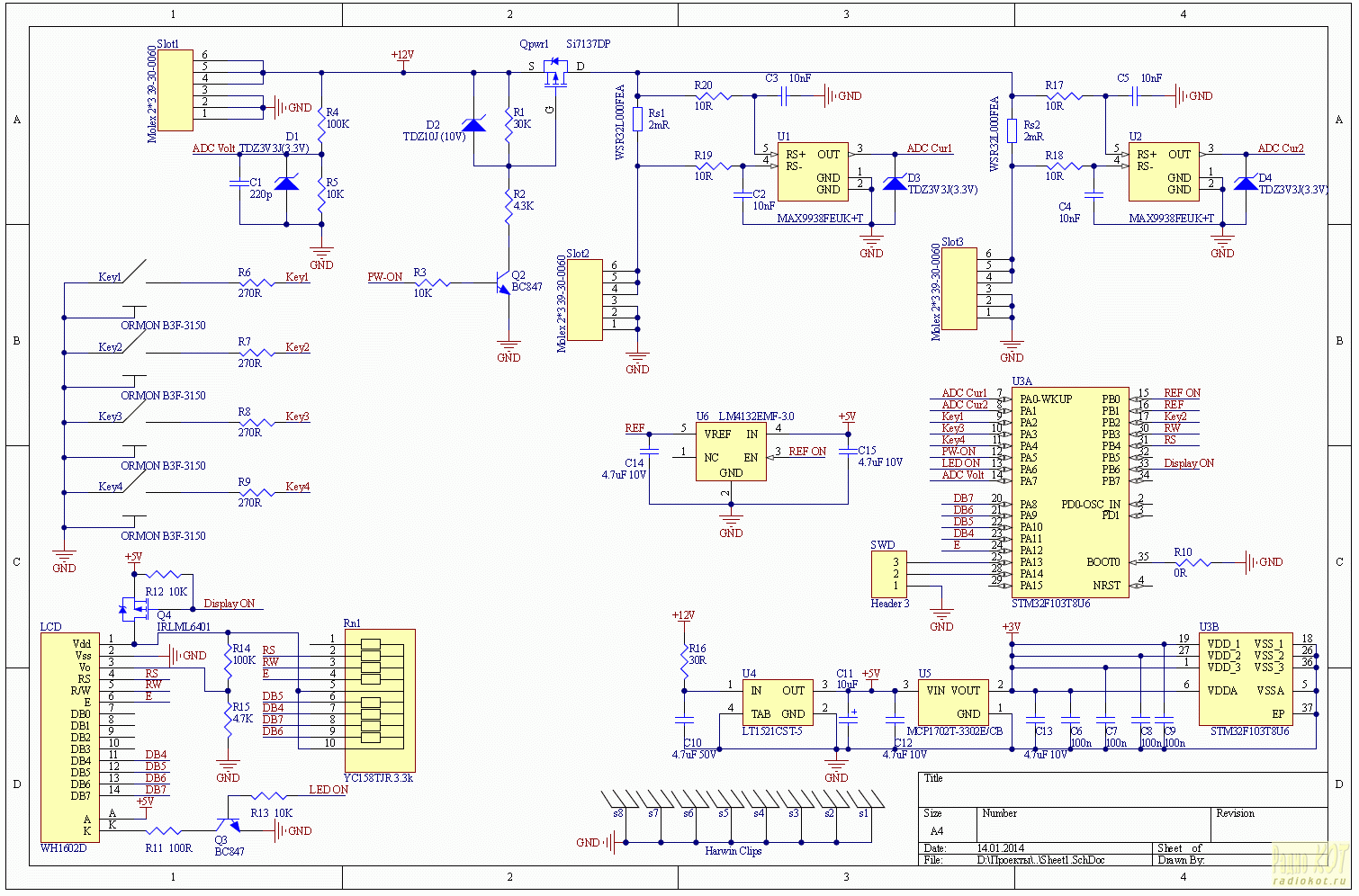
Task: Click the Q4 IRLML6401 MOSFET symbol
Action: tap(133, 610)
